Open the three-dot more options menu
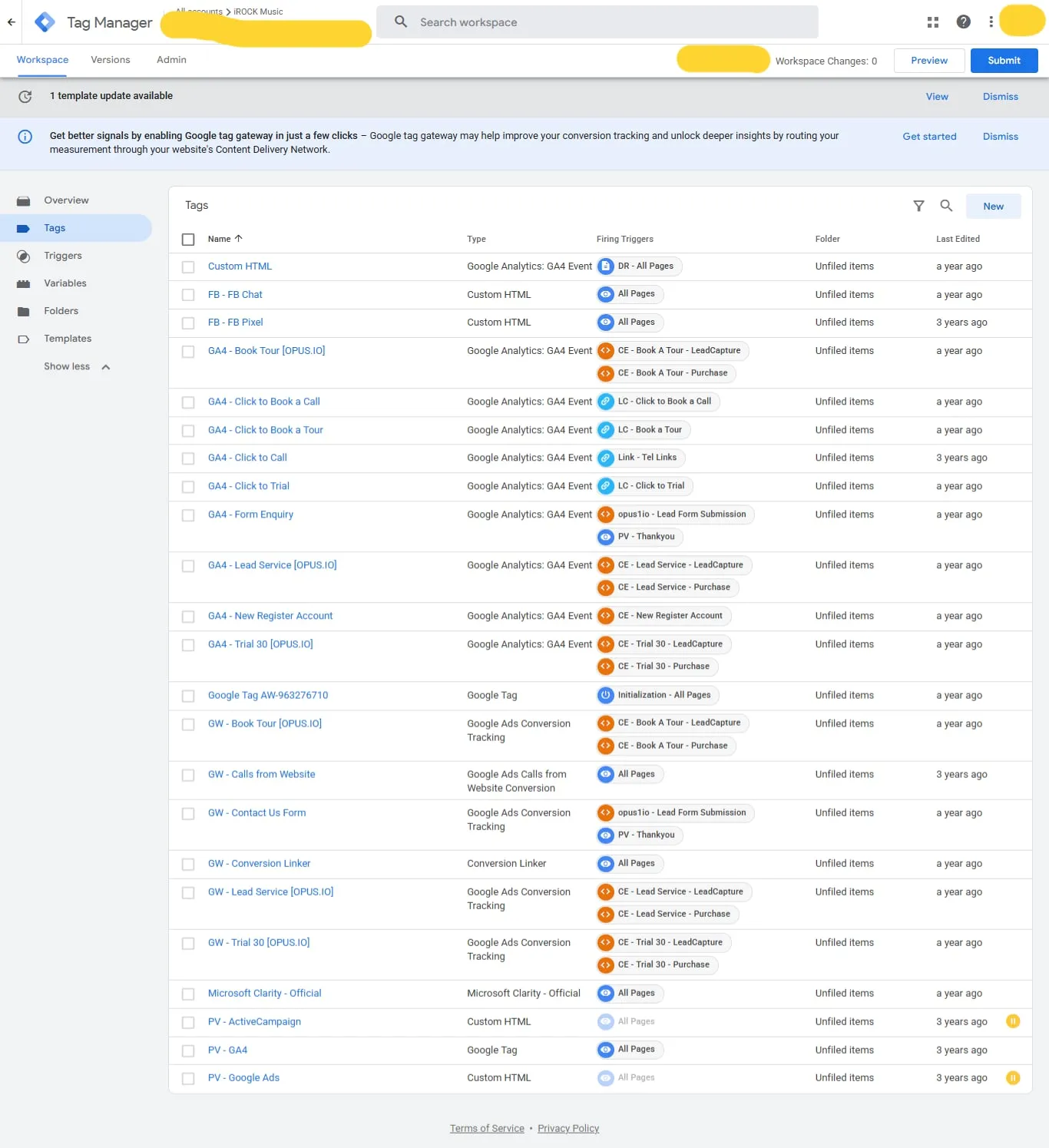The width and height of the screenshot is (1049, 1148). pos(991,22)
